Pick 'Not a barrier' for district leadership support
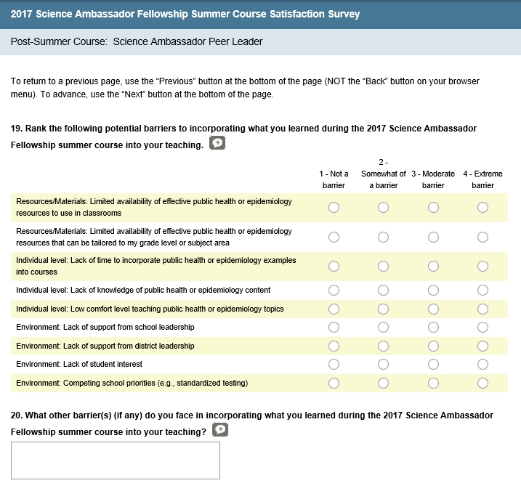 (x=334, y=346)
